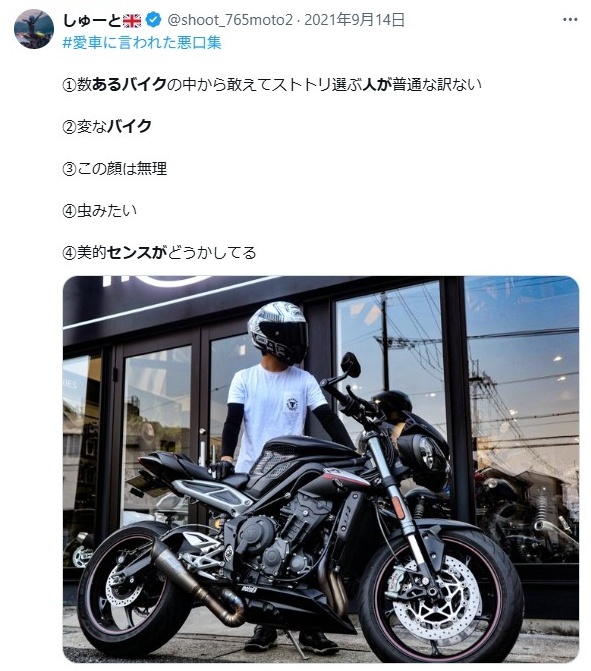
Task: Open the tweet via 2021年9月14日 date
Action: (354, 20)
